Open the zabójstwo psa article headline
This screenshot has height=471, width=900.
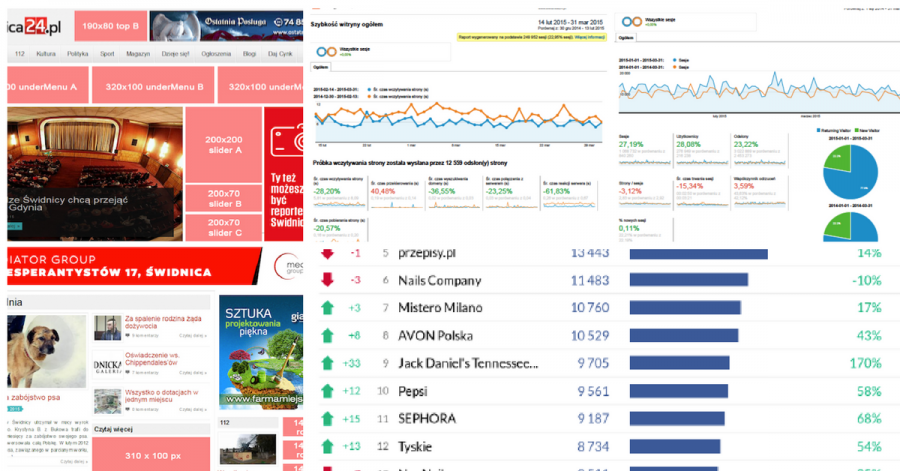(34, 397)
